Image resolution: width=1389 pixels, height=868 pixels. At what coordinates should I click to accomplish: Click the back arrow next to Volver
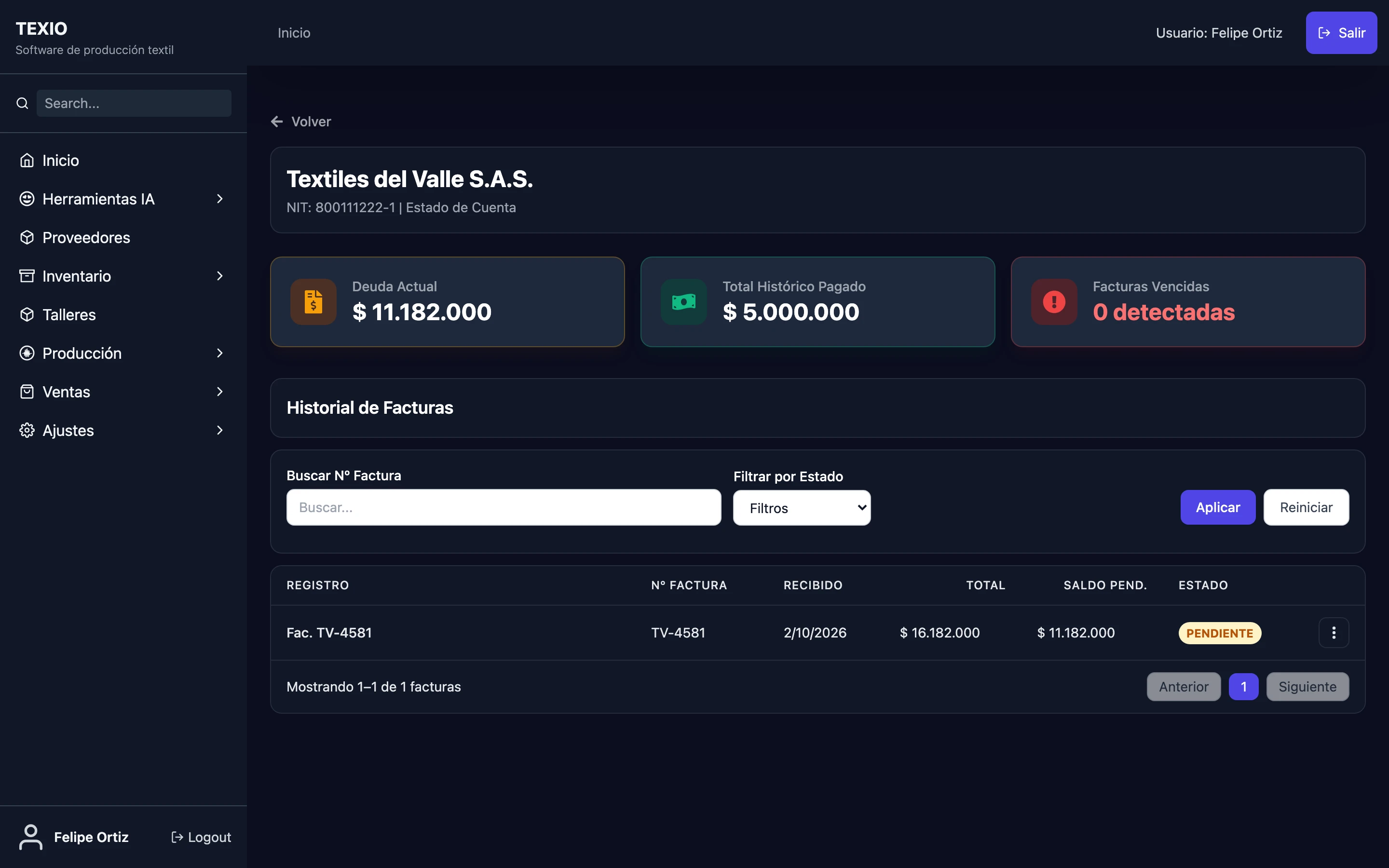pos(277,122)
